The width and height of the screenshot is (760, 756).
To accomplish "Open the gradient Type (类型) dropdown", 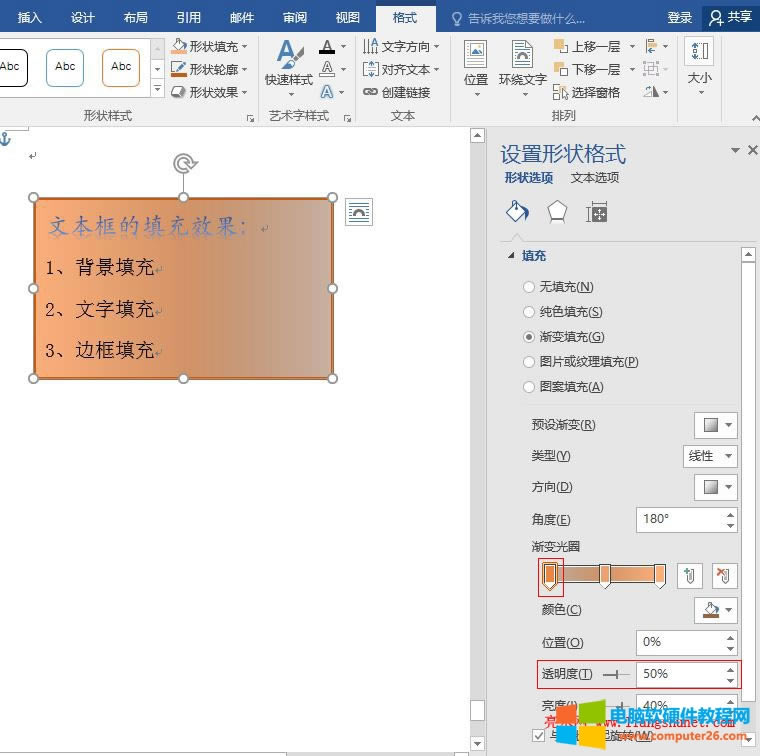I will (711, 456).
